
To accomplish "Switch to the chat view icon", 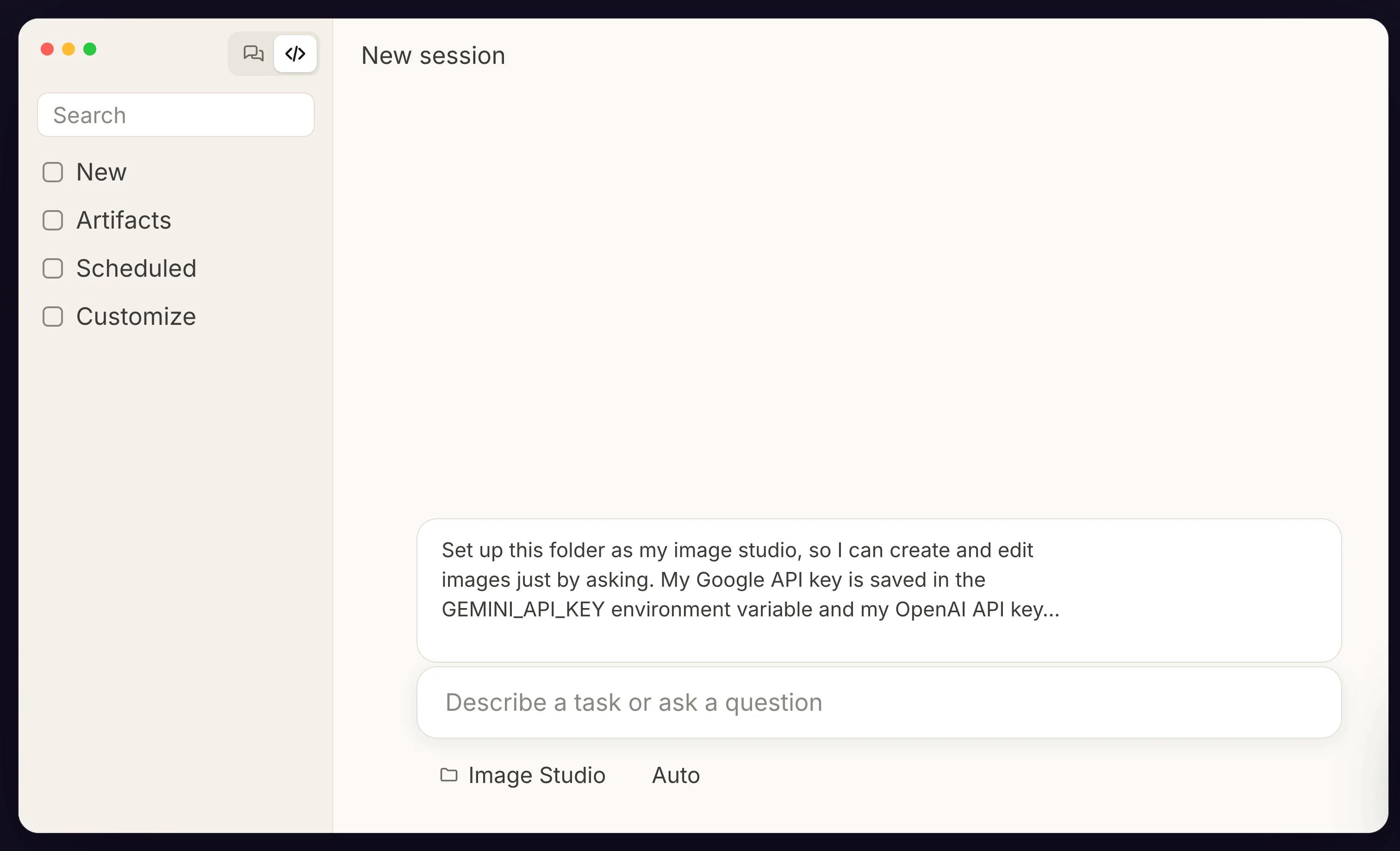I will tap(253, 53).
